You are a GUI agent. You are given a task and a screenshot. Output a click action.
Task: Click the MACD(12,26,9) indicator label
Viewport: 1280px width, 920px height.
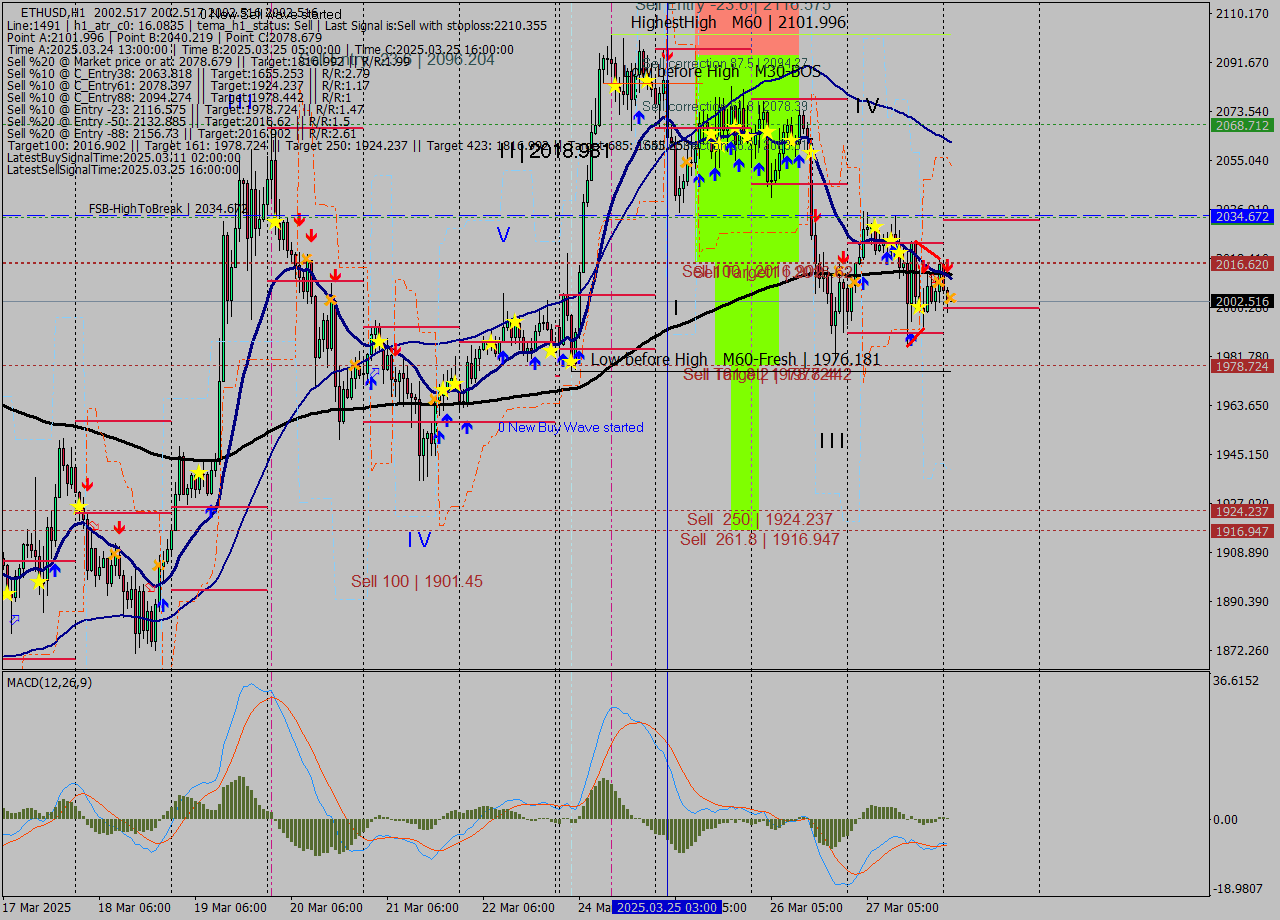[x=50, y=682]
